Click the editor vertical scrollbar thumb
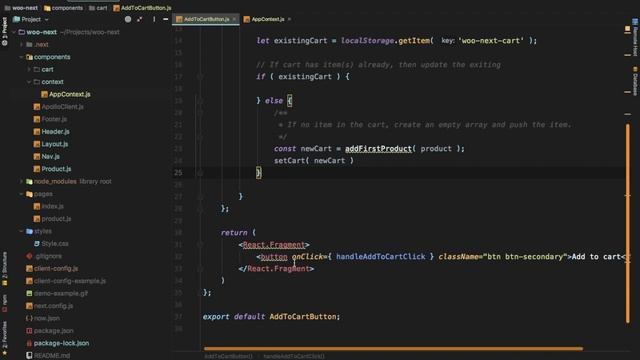This screenshot has height=360, width=640. tap(627, 224)
